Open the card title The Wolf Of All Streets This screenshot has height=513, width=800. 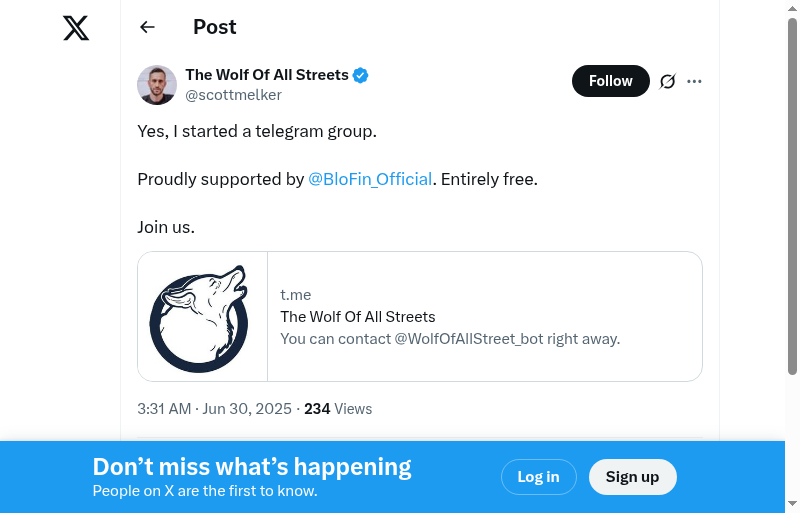[x=358, y=316]
